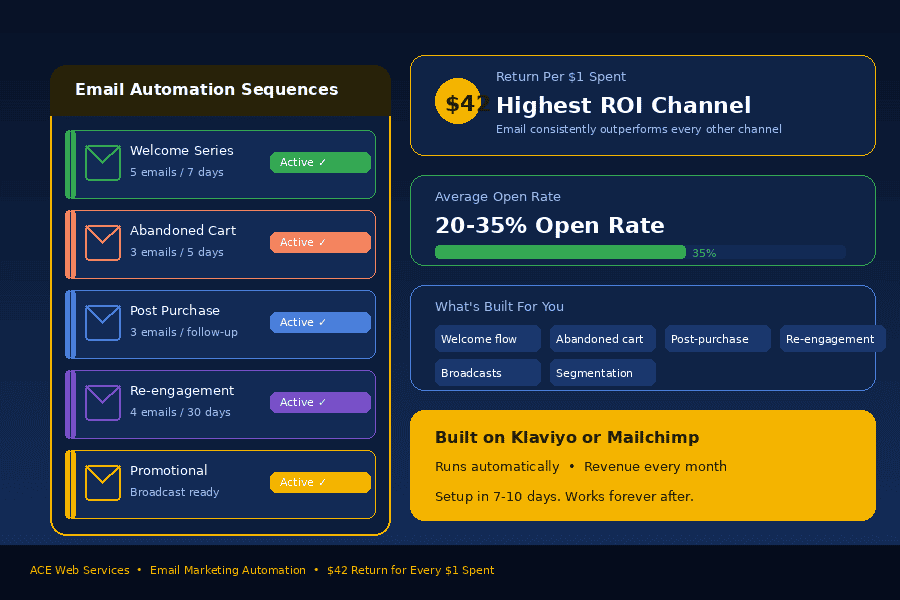Viewport: 900px width, 600px height.
Task: Click the green open rate progress bar
Action: [560, 252]
